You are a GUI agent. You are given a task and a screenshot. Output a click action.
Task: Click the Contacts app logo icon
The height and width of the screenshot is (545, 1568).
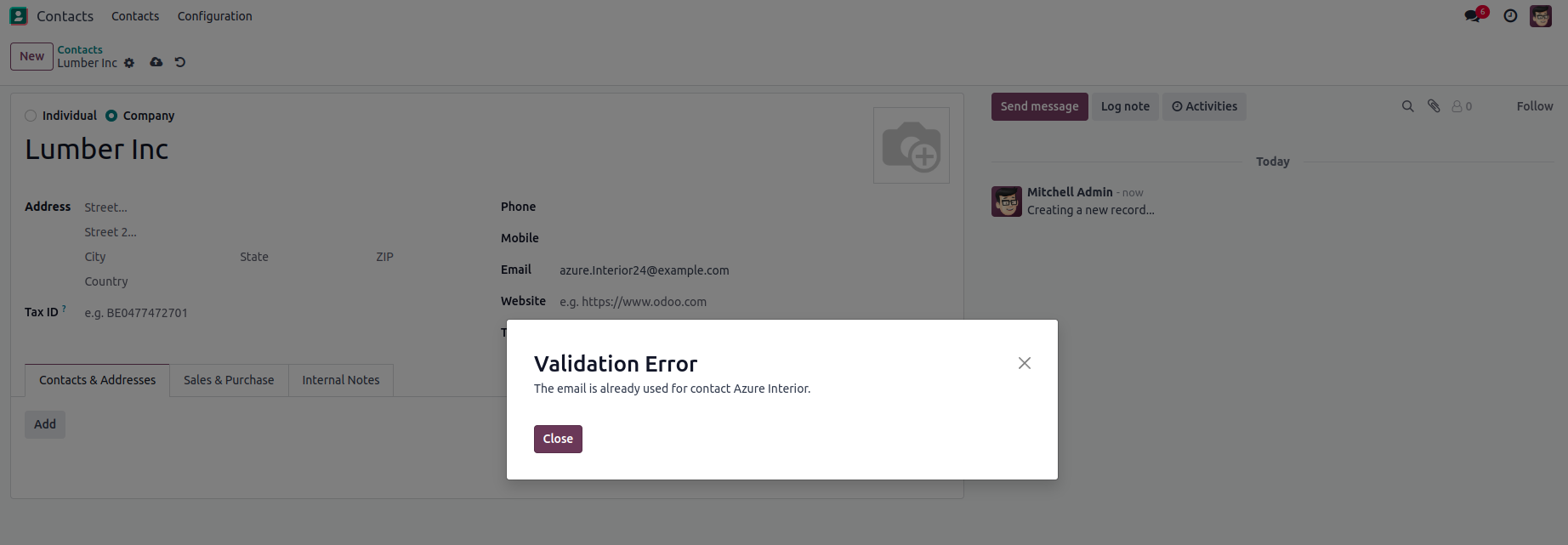(x=19, y=16)
